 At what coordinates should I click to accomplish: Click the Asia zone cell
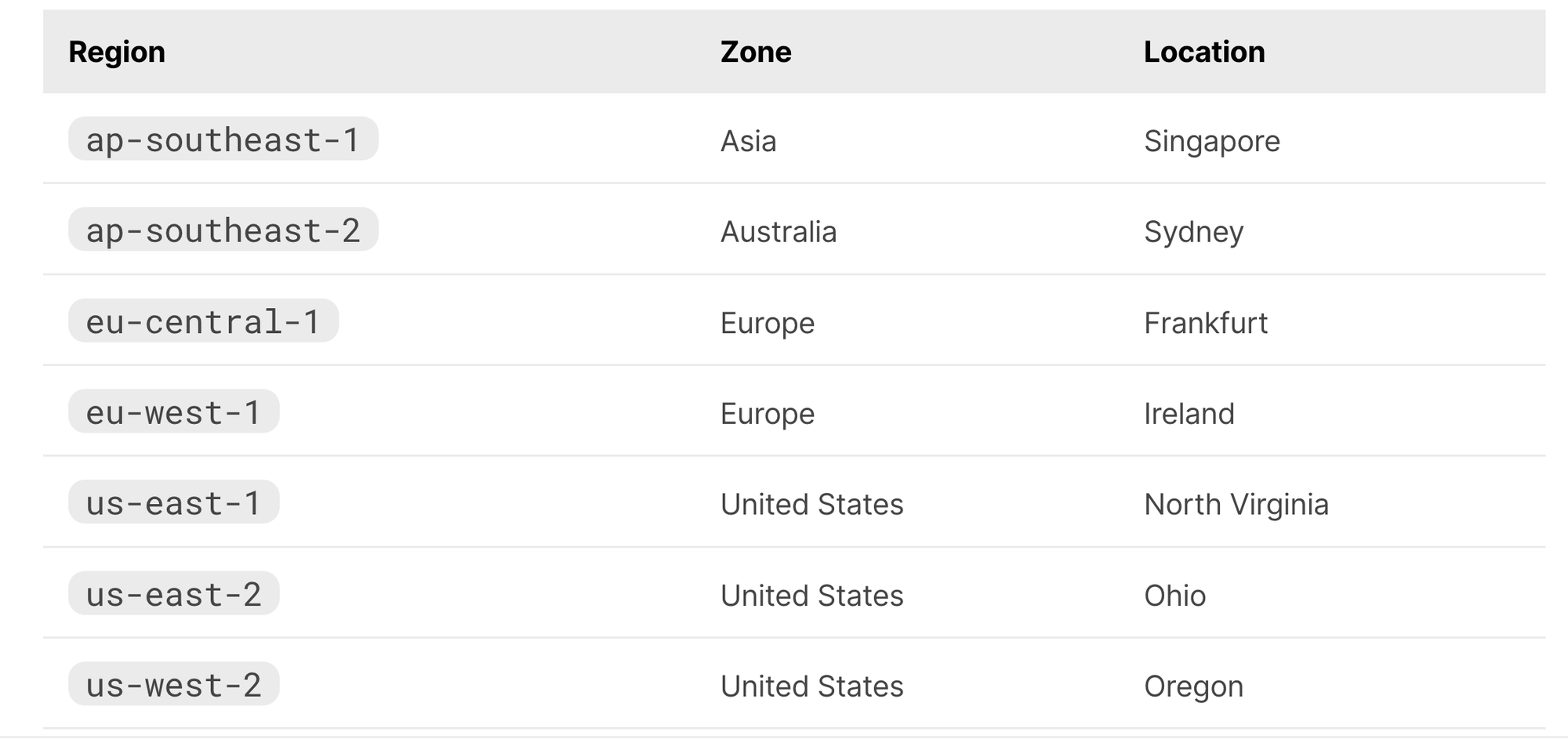748,141
